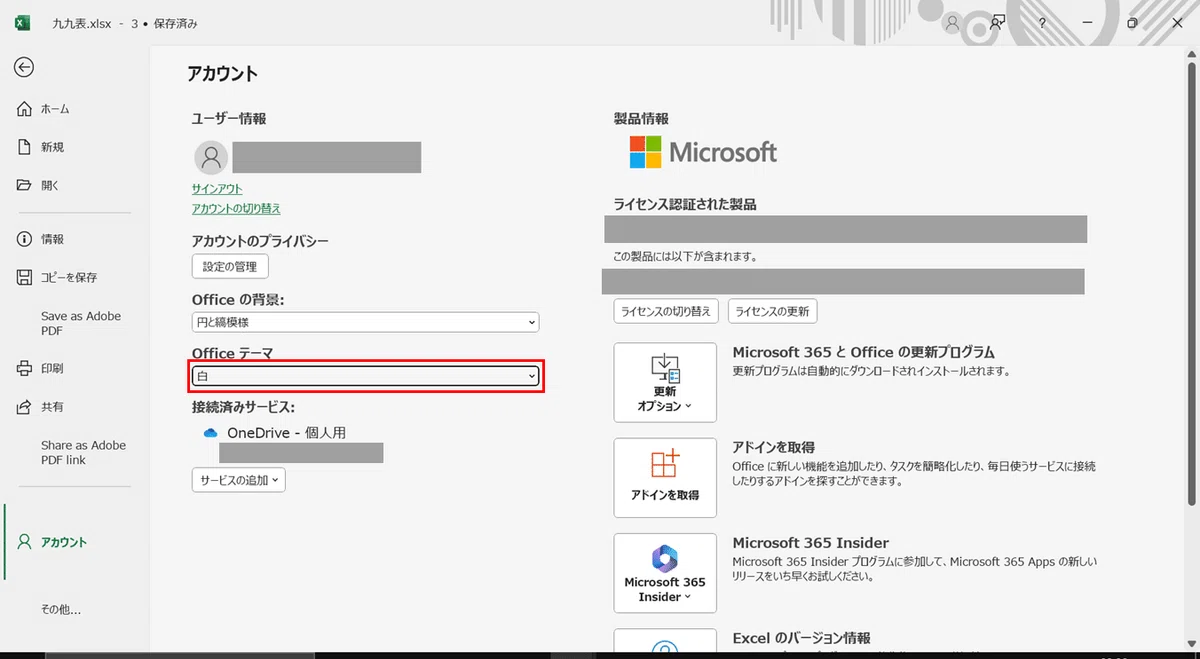Click the ホーム house icon

pos(25,109)
